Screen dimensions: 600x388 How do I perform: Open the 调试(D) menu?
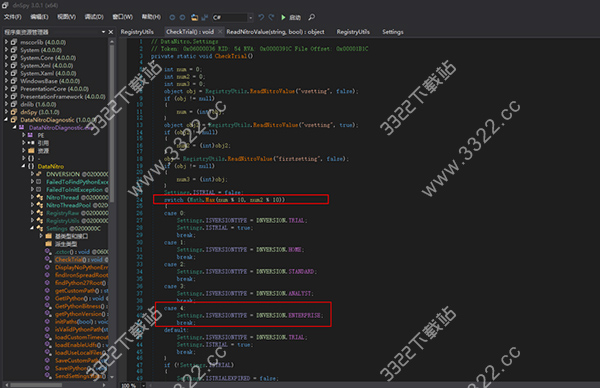point(94,17)
